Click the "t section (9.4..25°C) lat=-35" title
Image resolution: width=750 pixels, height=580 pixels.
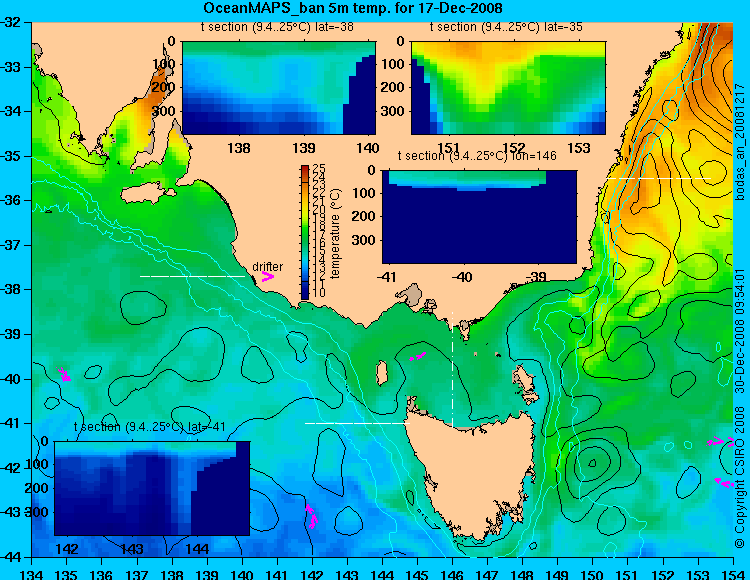pyautogui.click(x=506, y=27)
